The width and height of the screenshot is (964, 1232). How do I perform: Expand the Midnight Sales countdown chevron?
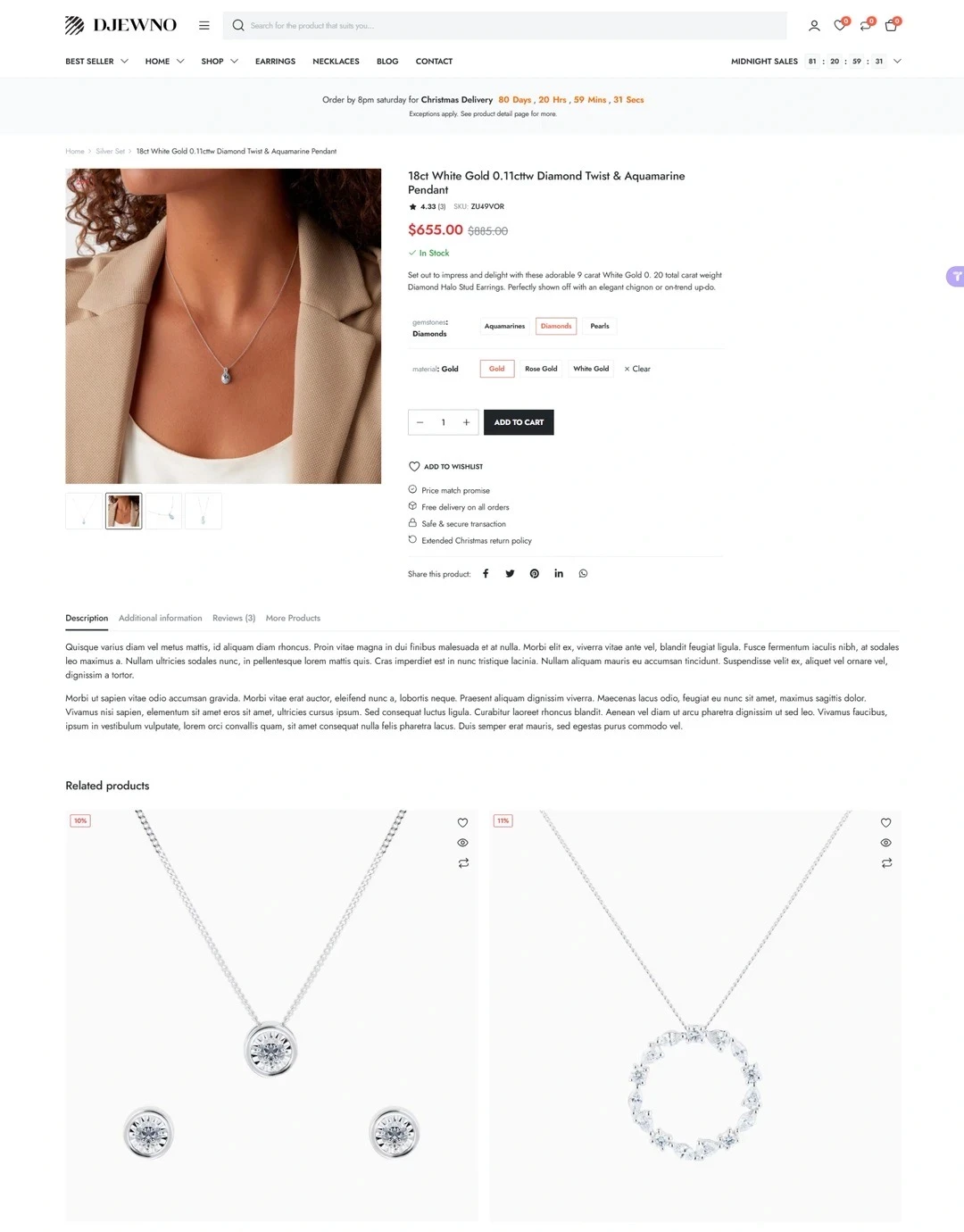(897, 62)
